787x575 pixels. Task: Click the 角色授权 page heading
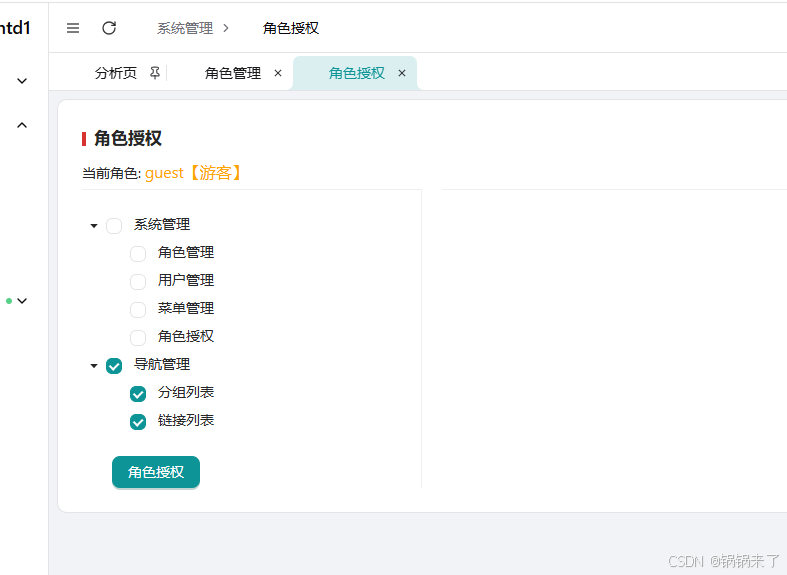click(128, 138)
